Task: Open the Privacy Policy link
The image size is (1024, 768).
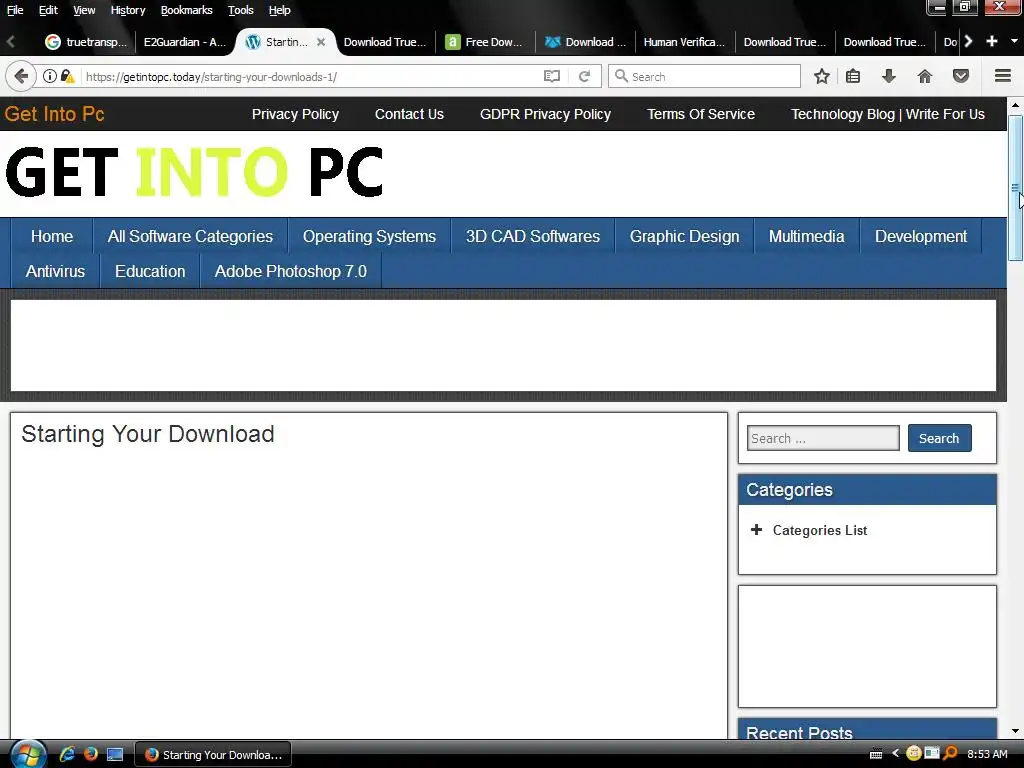Action: click(x=295, y=114)
